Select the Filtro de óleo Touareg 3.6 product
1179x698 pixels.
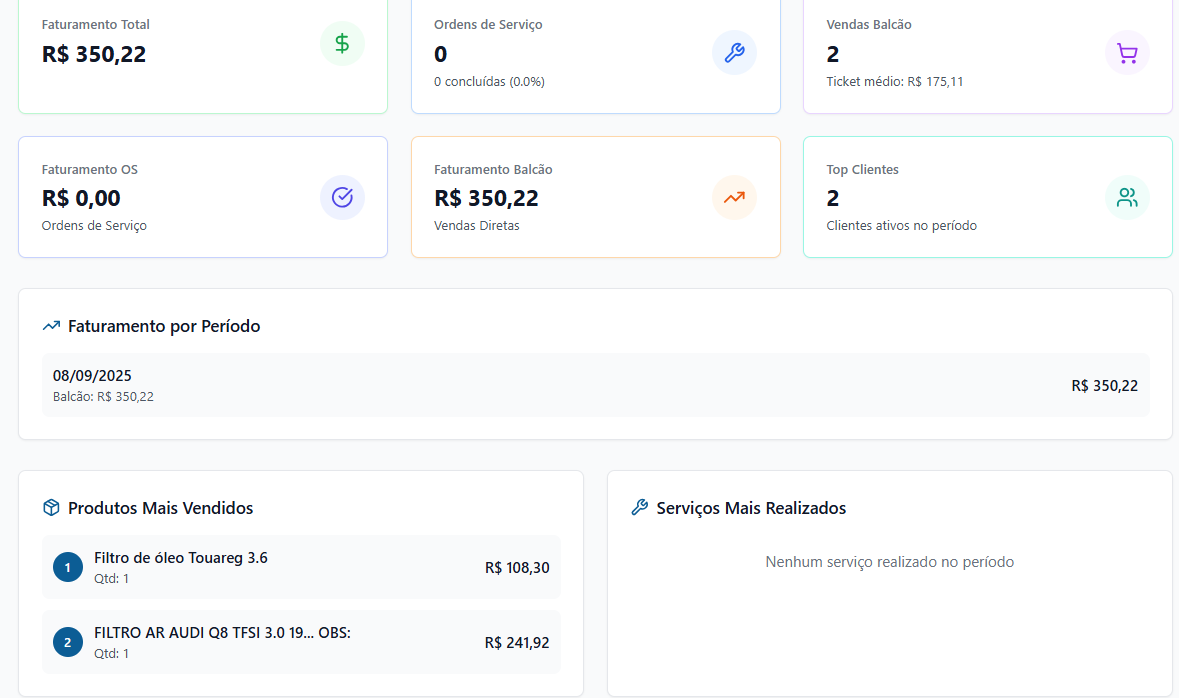tap(181, 558)
